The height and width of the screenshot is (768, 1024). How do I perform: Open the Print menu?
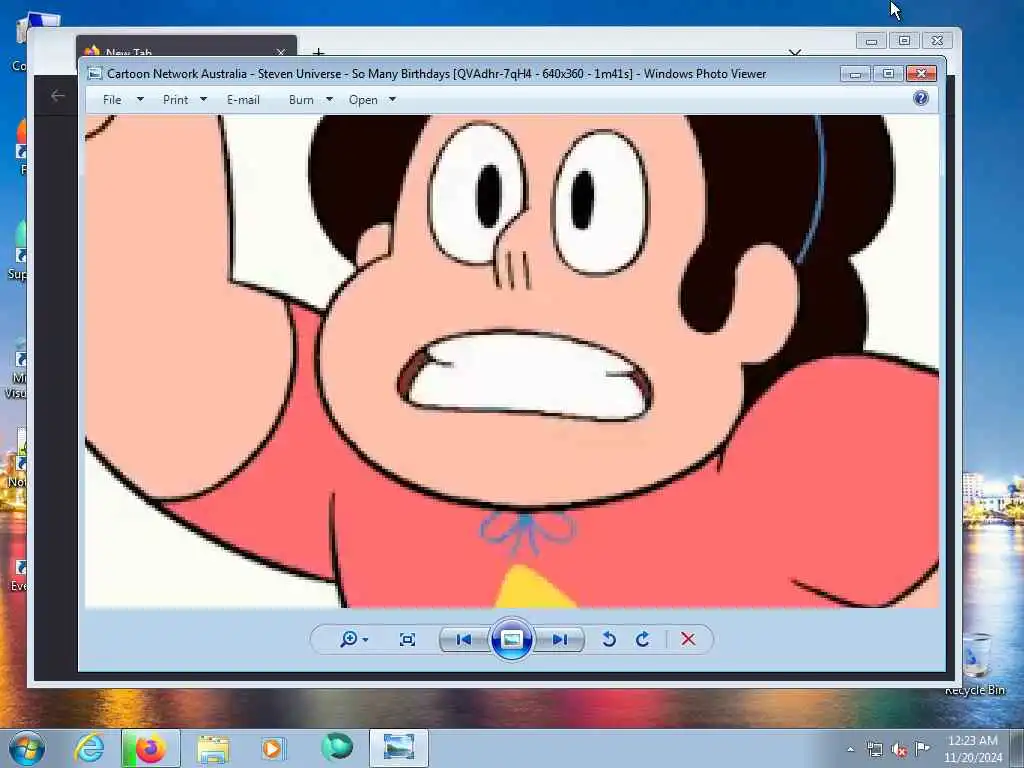(x=175, y=100)
